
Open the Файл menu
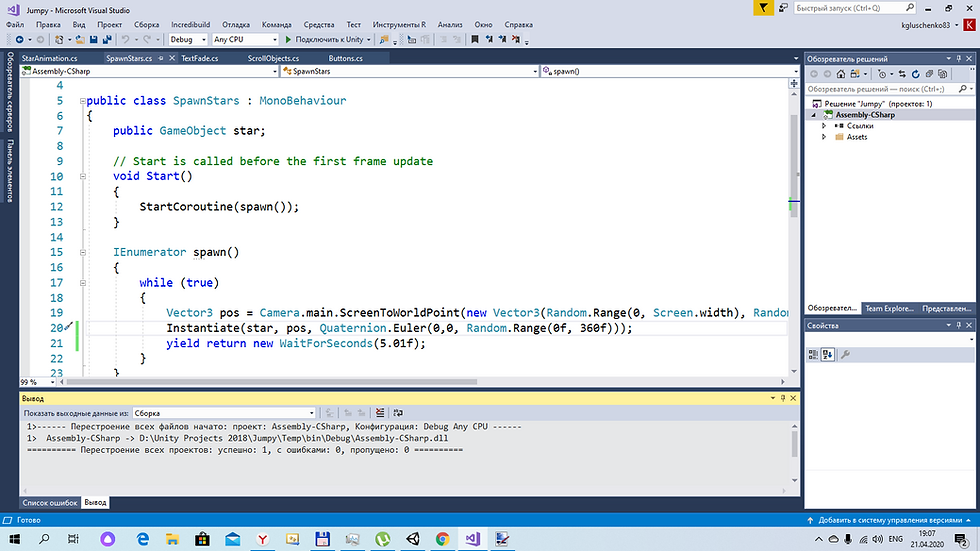(15, 24)
